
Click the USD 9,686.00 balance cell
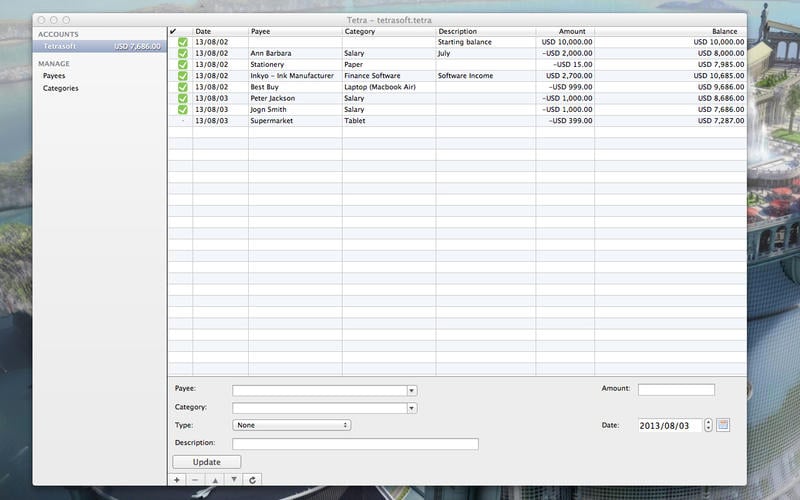(x=670, y=87)
